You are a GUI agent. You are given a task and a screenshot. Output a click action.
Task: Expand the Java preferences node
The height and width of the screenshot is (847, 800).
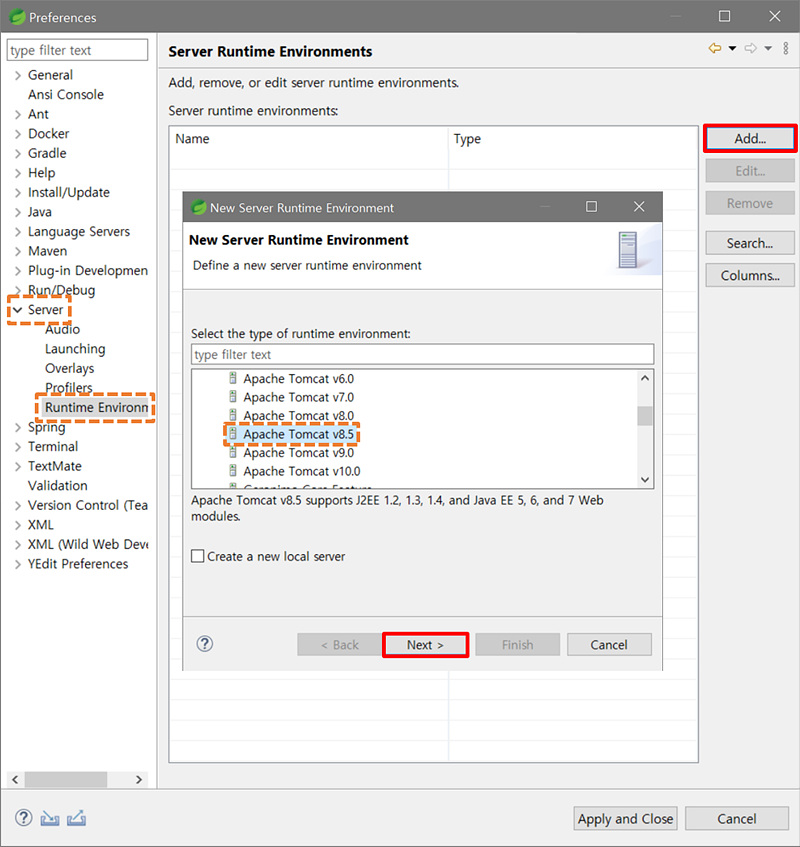(18, 212)
